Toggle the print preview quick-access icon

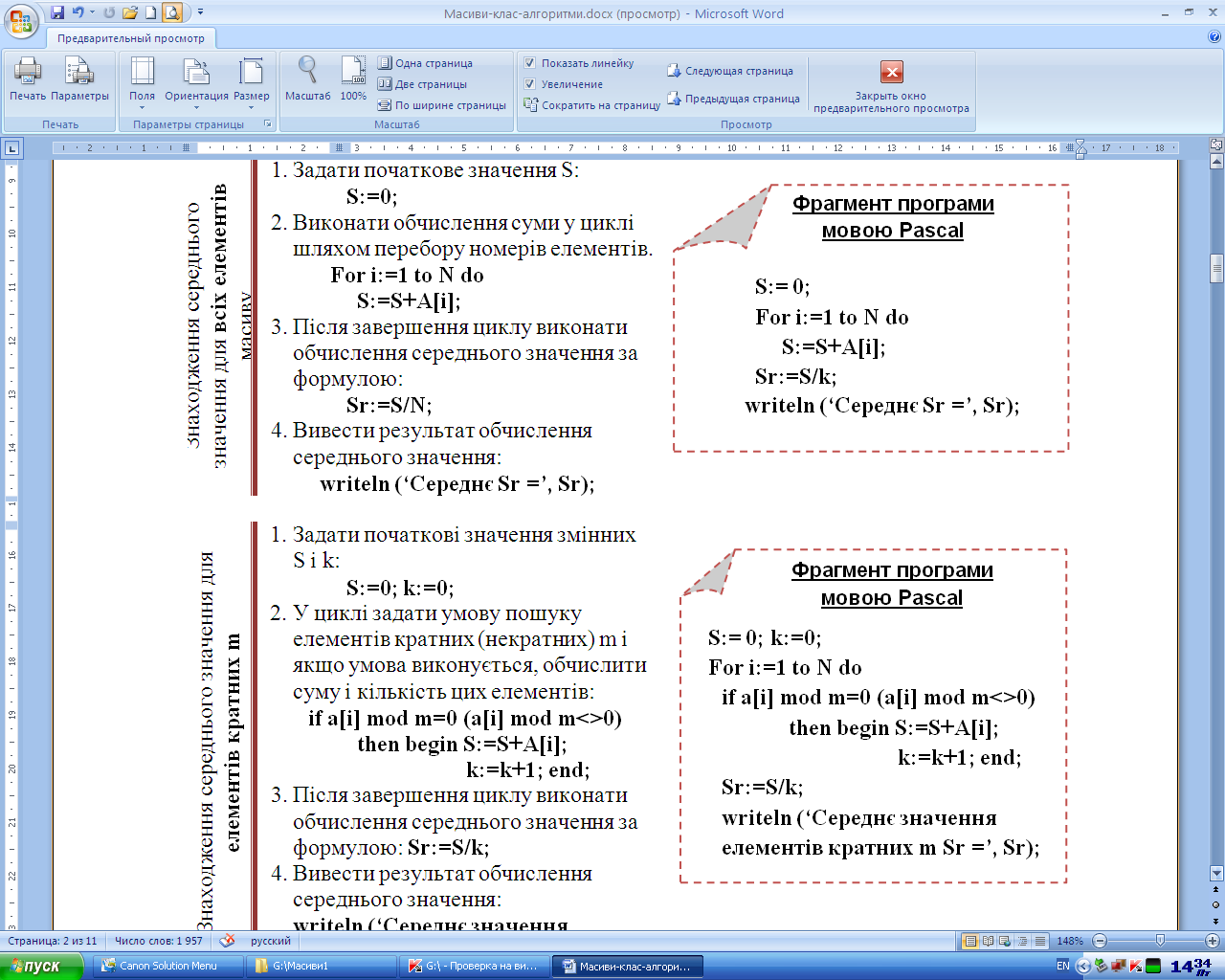point(171,12)
